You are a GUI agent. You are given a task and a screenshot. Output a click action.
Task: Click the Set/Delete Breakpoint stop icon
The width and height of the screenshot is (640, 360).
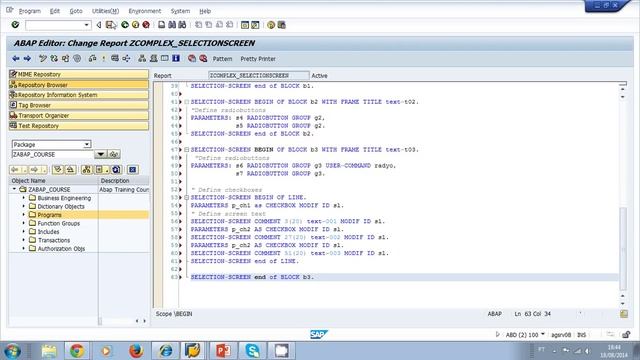pyautogui.click(x=192, y=59)
